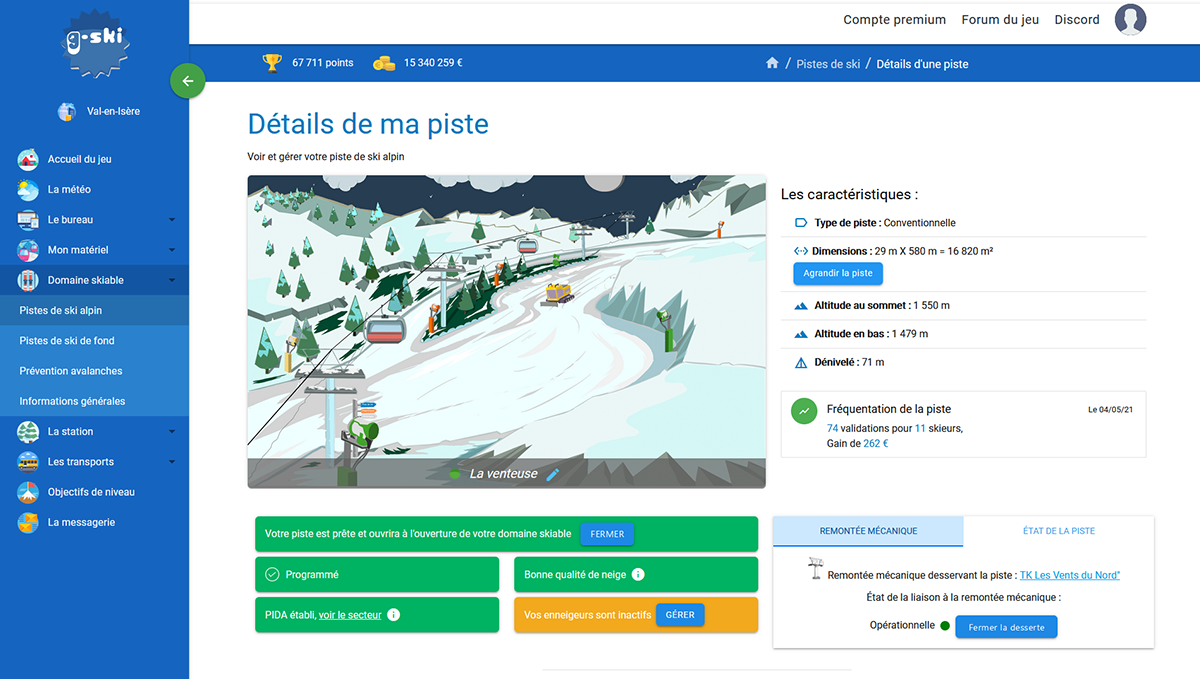
Task: Expand the Le bureau submenu arrow
Action: [172, 220]
